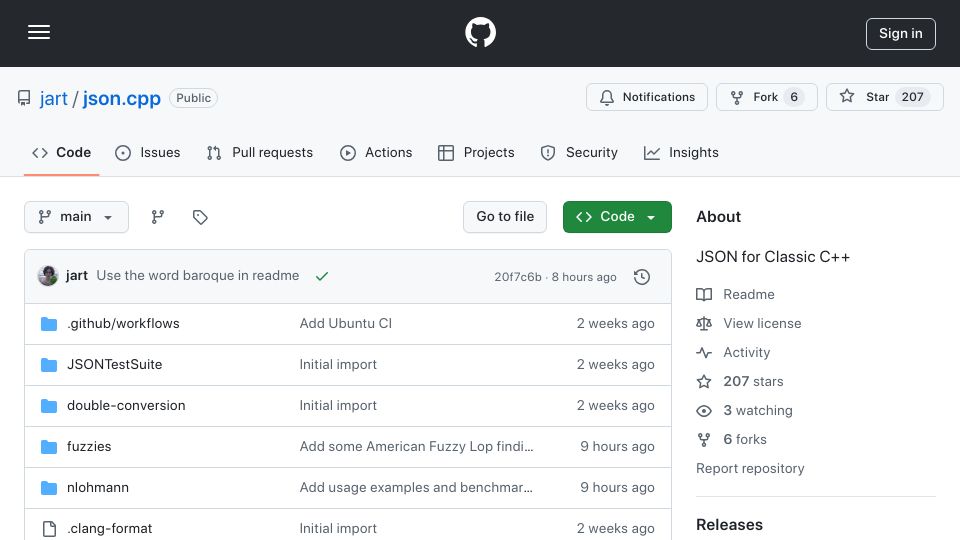960x540 pixels.
Task: View branches via the branch icon
Action: coord(158,217)
